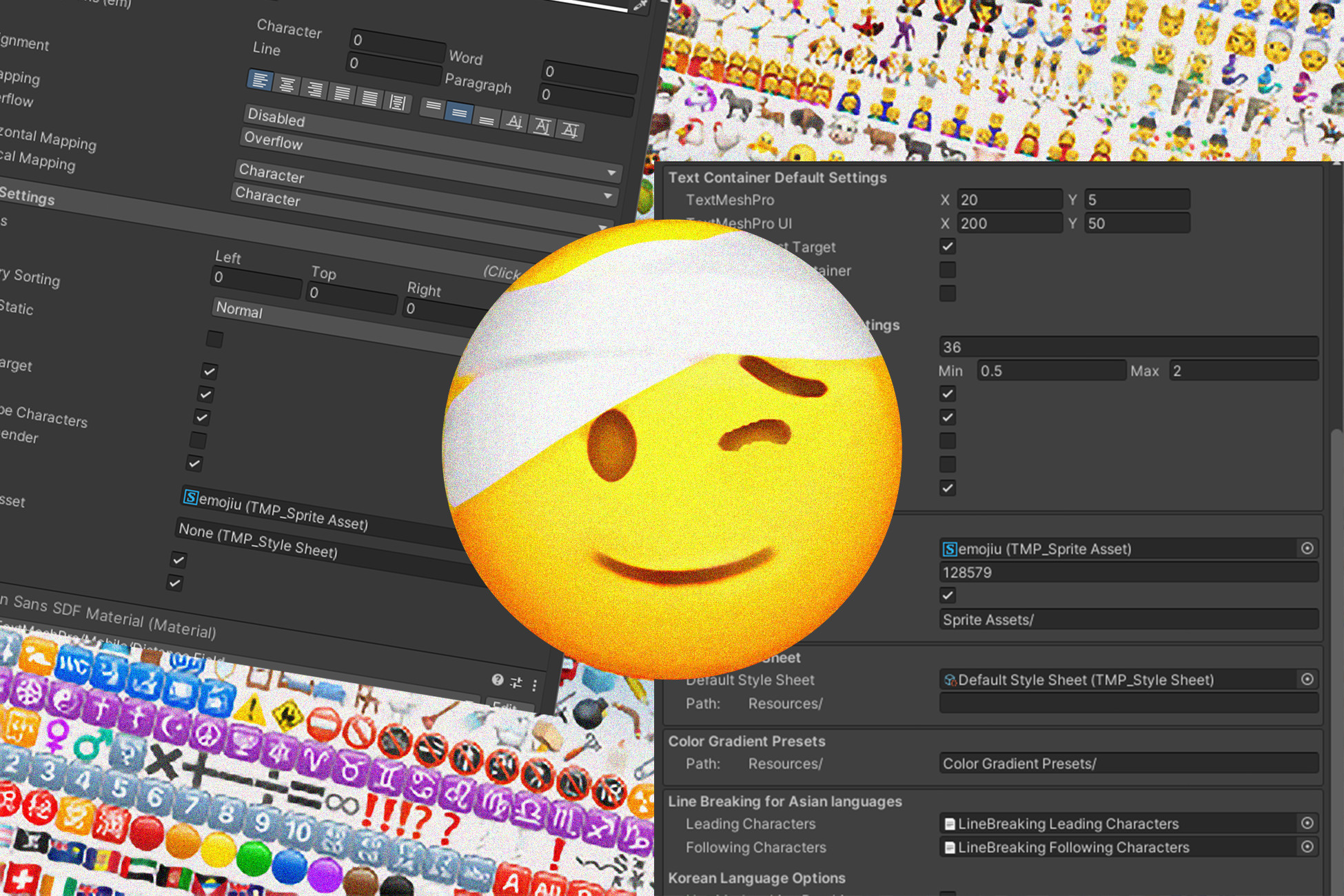1344x896 pixels.
Task: Enable Is Scale Static checkbox in tilted inspector
Action: 215,339
